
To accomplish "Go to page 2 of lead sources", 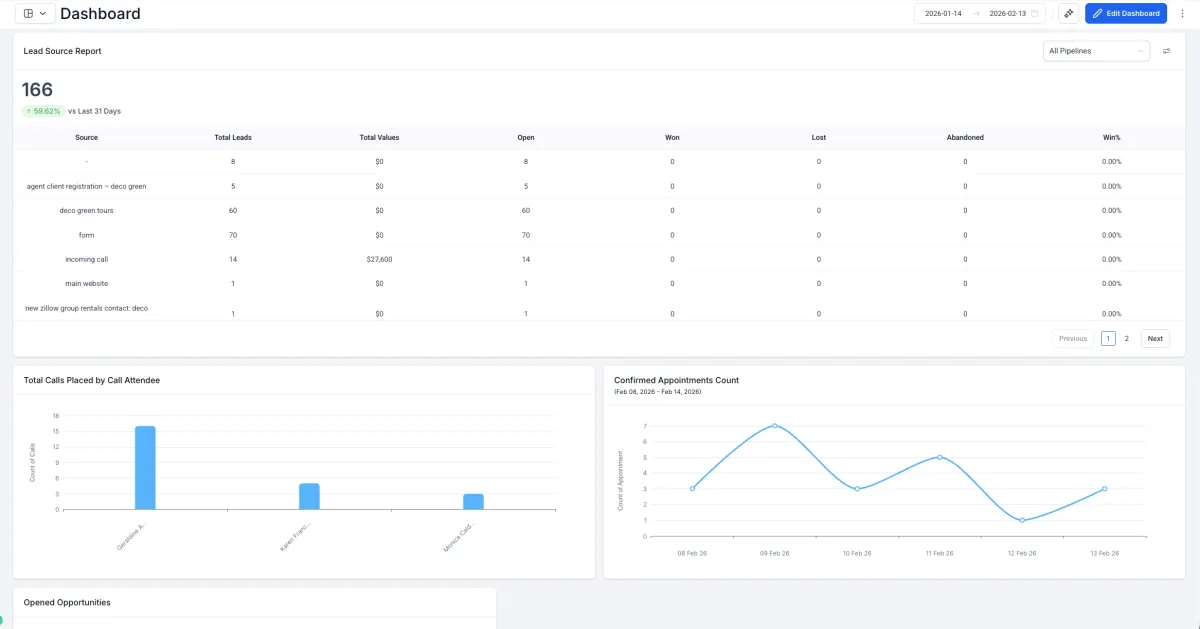I will tap(1127, 339).
